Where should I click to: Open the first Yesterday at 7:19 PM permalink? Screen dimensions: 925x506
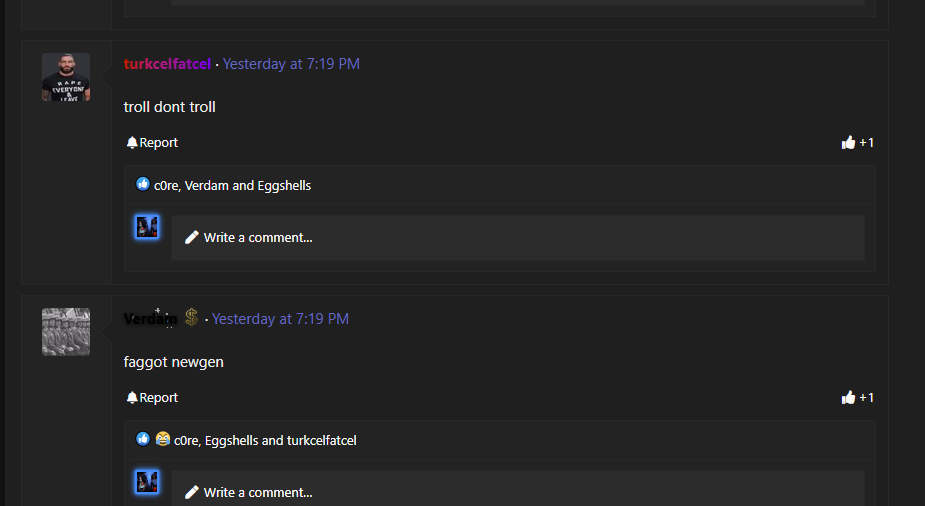tap(291, 64)
